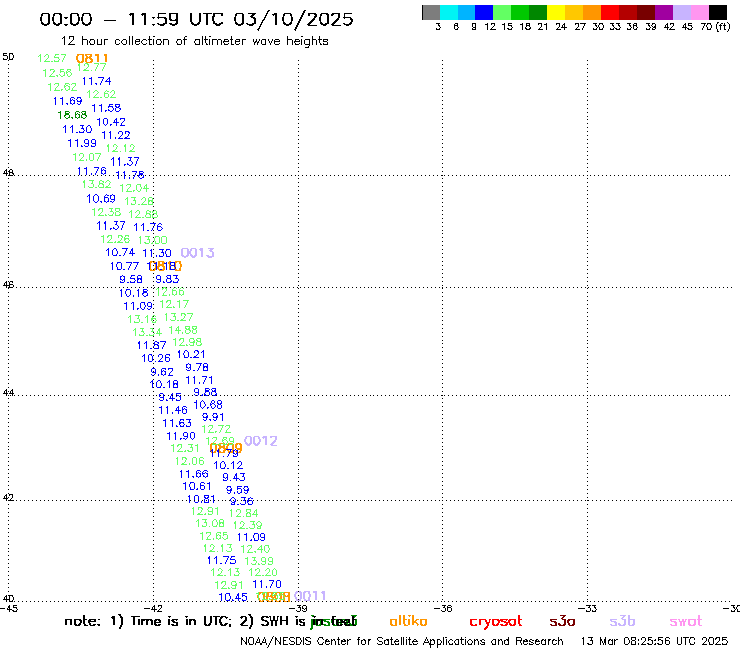The image size is (740, 650).
Task: Click the wave height value 10.74
Action: click(x=120, y=253)
